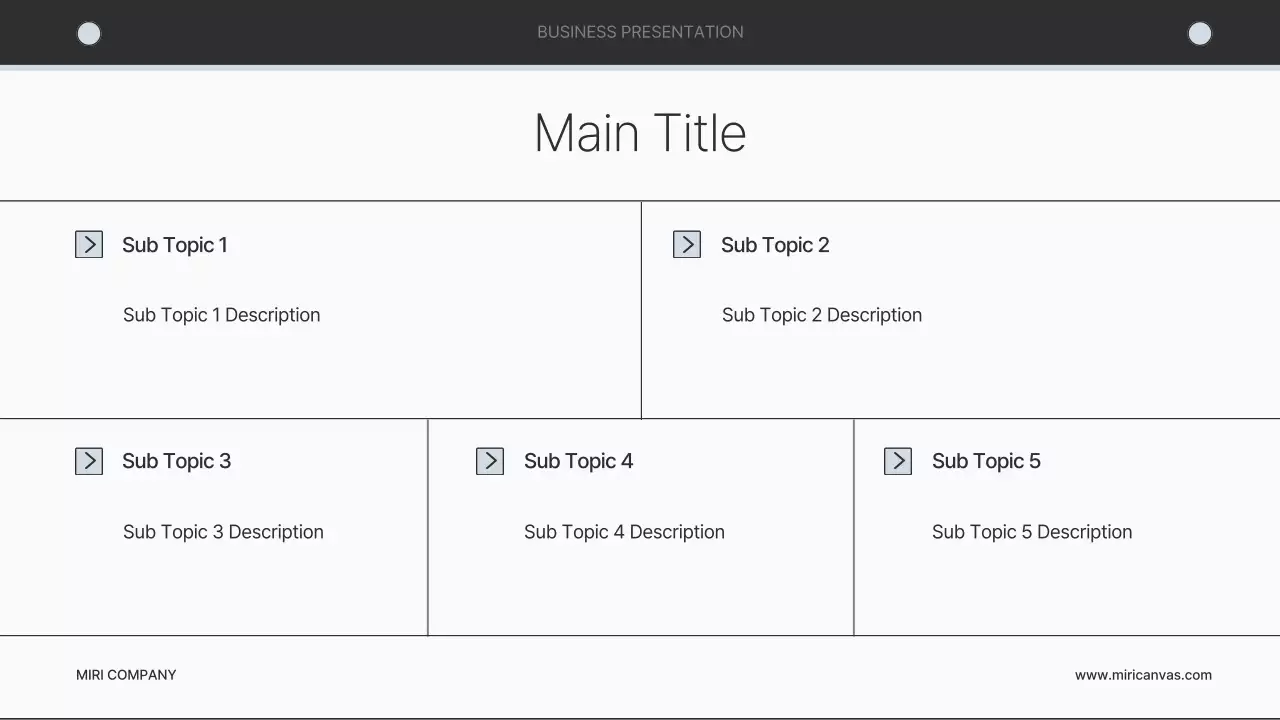
Task: Click the arrow icon beside Sub Topic 3
Action: tap(89, 461)
